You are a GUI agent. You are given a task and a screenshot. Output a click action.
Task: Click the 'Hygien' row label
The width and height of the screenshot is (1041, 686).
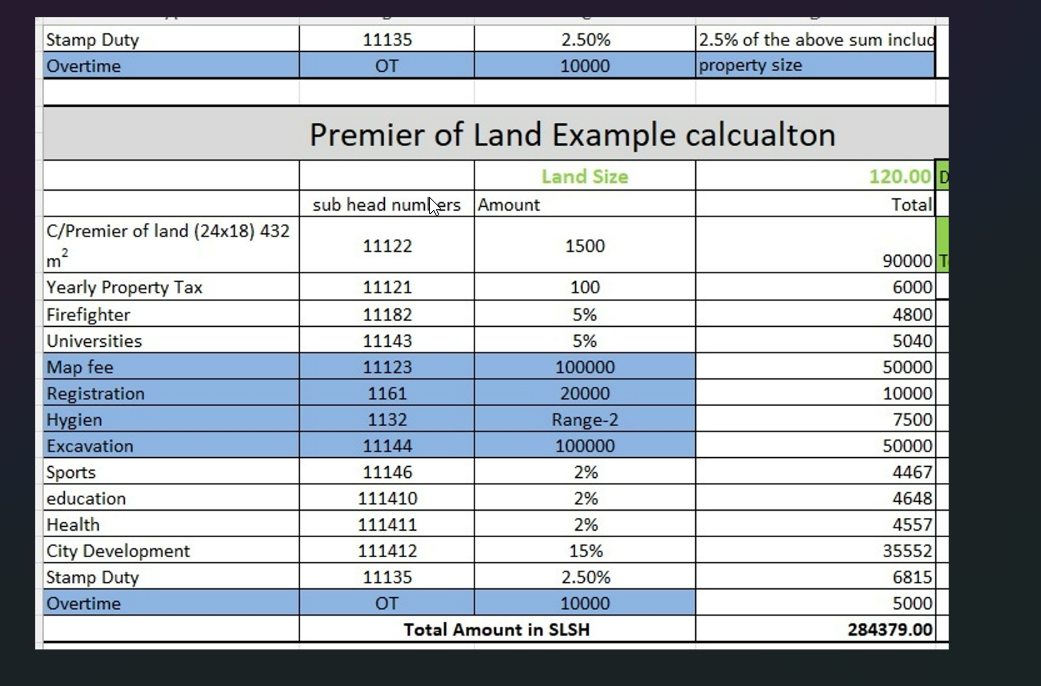point(171,419)
